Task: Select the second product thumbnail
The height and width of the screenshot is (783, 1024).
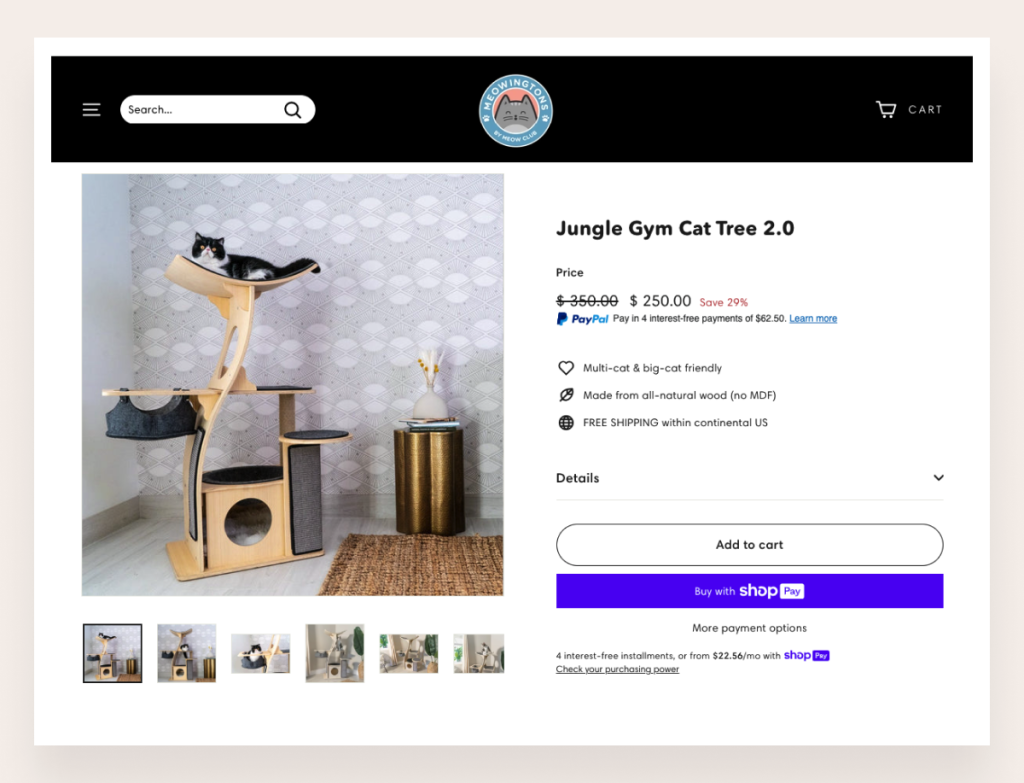Action: pyautogui.click(x=187, y=653)
